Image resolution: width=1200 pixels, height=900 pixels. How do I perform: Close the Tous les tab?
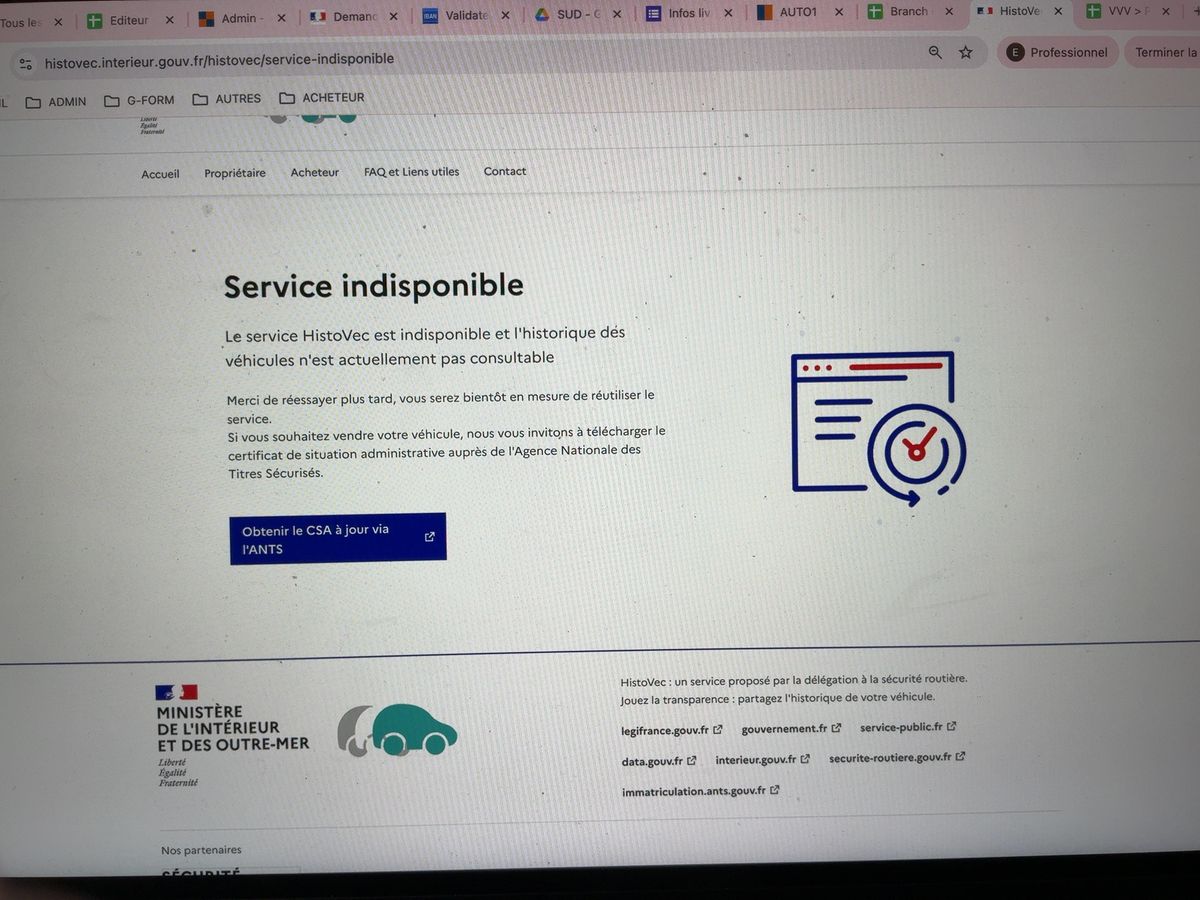(x=58, y=22)
